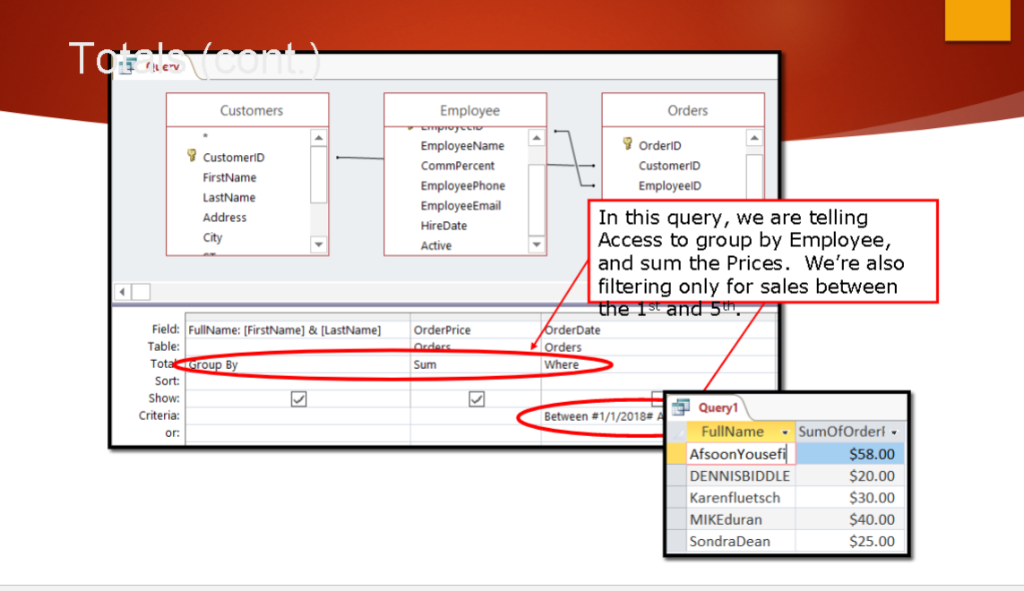Click the Query1 tab datasheet icon
The width and height of the screenshot is (1024, 591).
tap(681, 407)
